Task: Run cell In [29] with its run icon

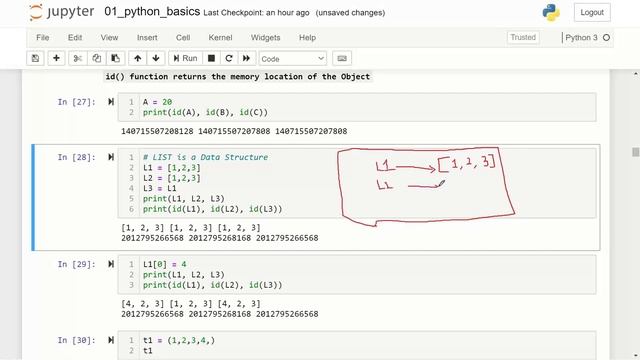Action: click(111, 264)
